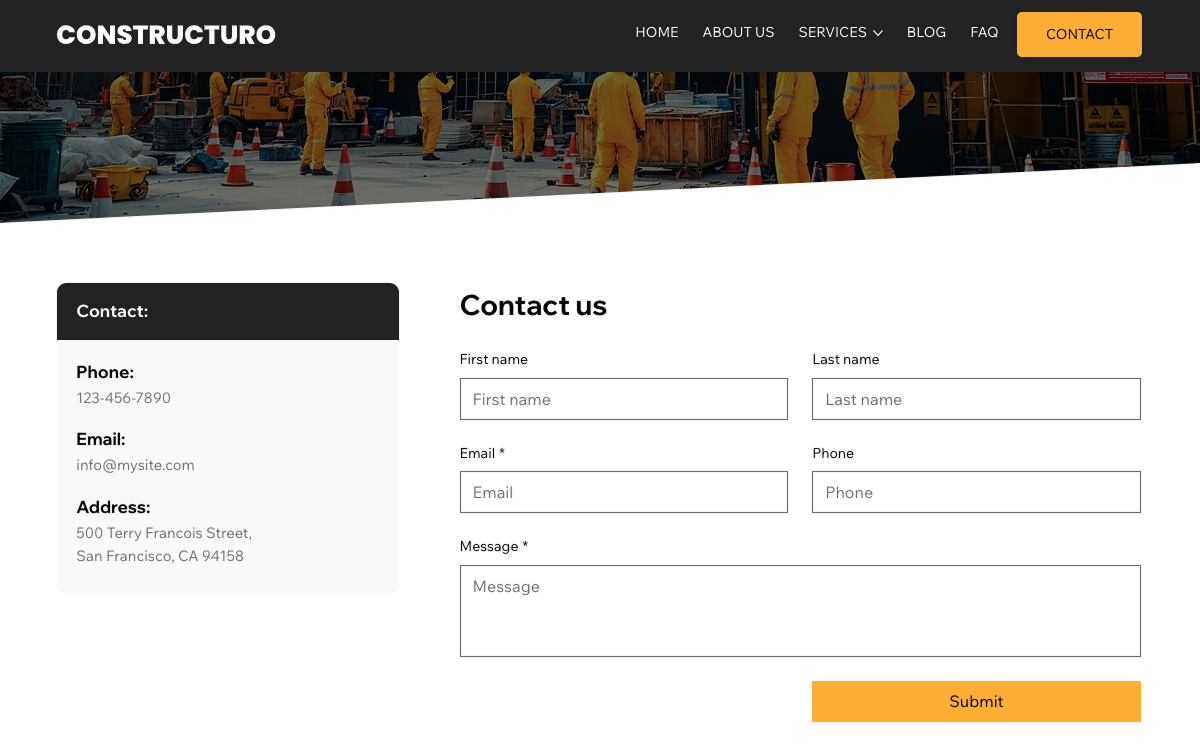Navigate to the HOME menu item

[x=657, y=32]
